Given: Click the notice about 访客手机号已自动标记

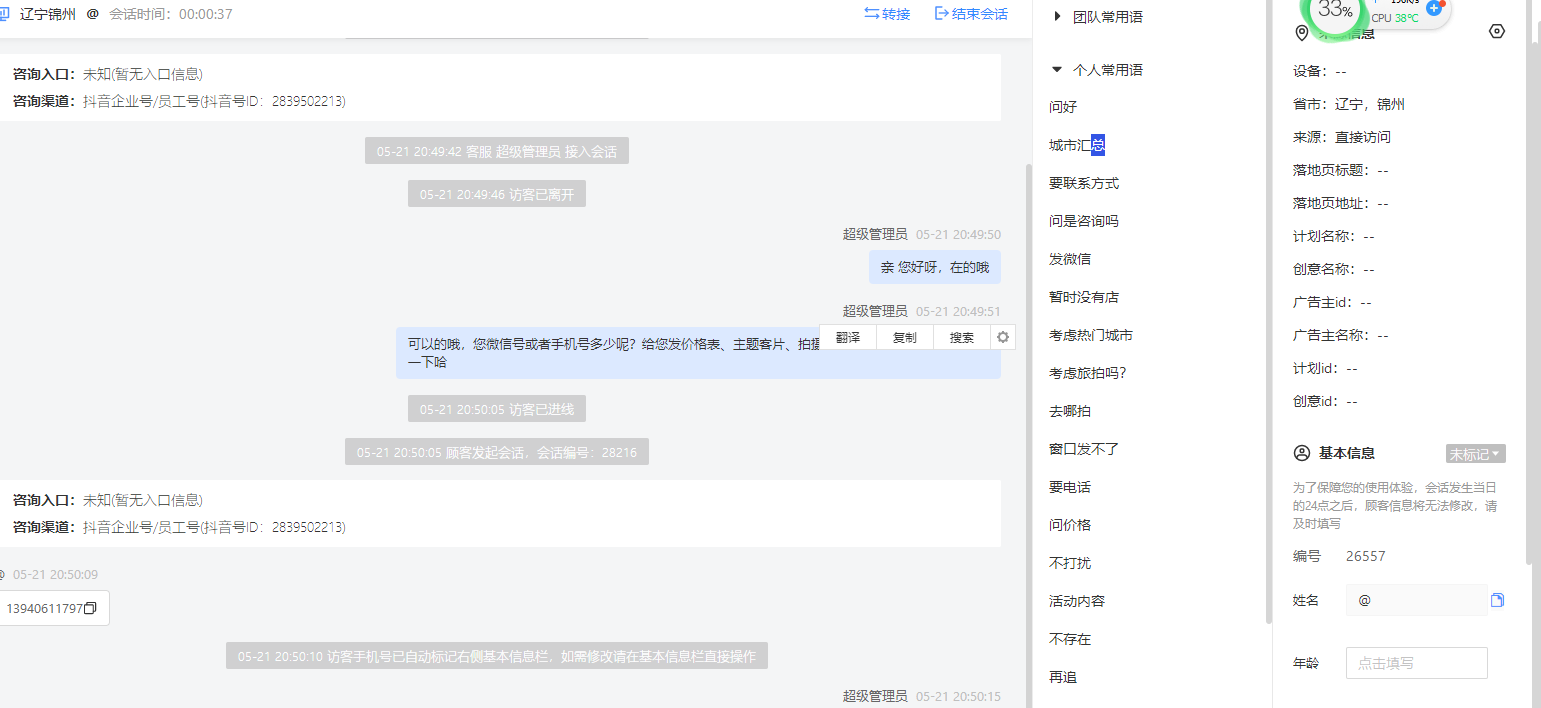Looking at the screenshot, I should [497, 657].
